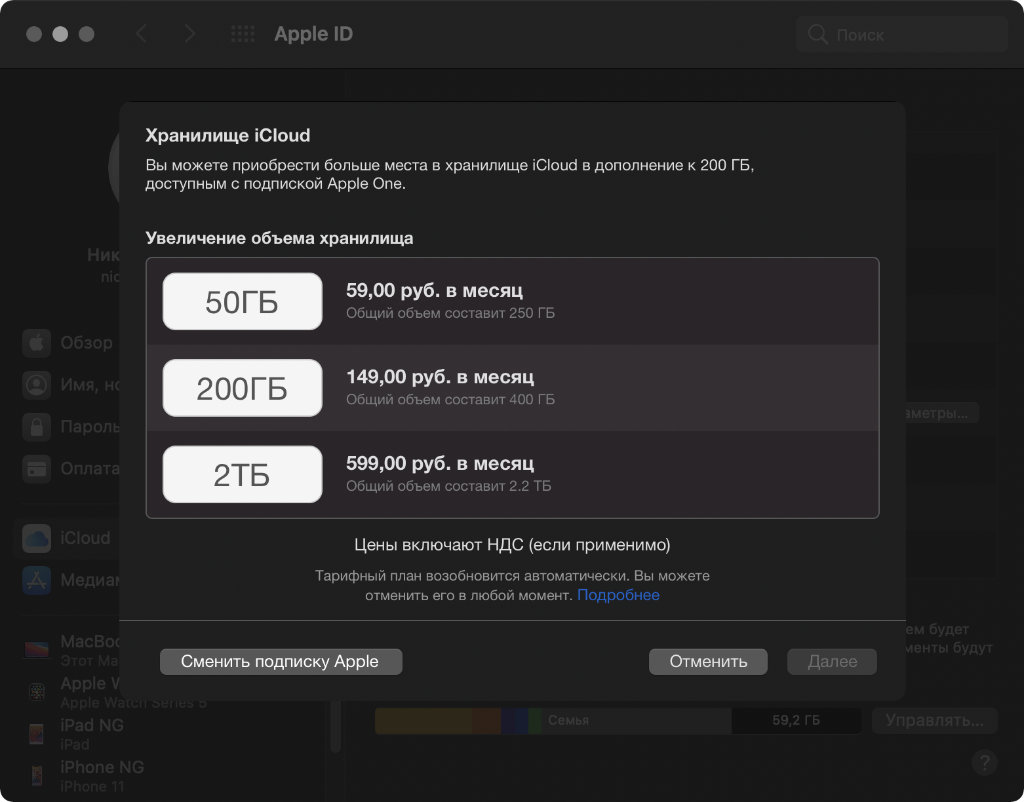This screenshot has height=802, width=1024.
Task: Open the payment card icon for Оплата
Action: [x=37, y=467]
